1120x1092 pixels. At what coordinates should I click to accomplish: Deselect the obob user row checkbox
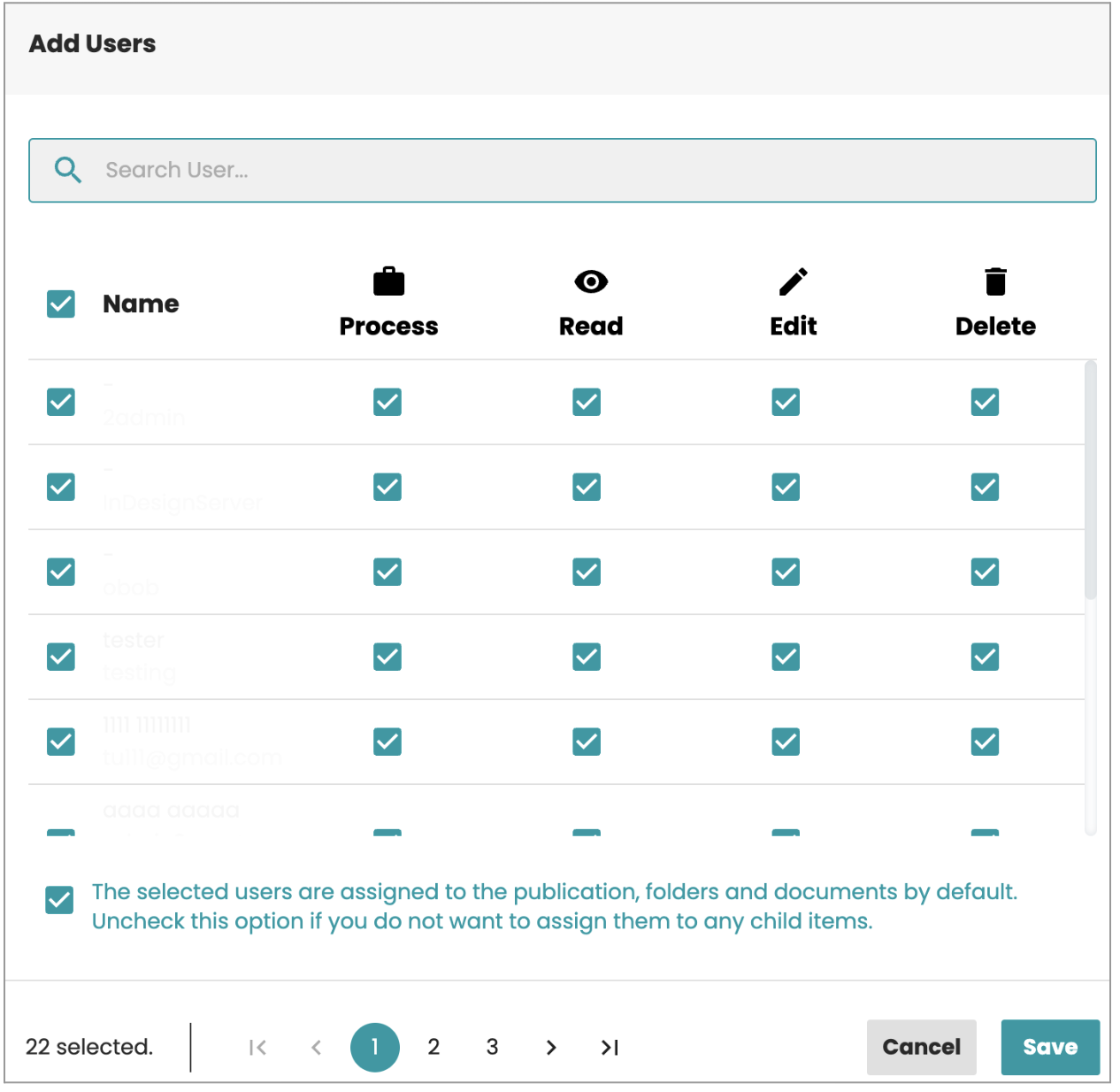pyautogui.click(x=61, y=572)
